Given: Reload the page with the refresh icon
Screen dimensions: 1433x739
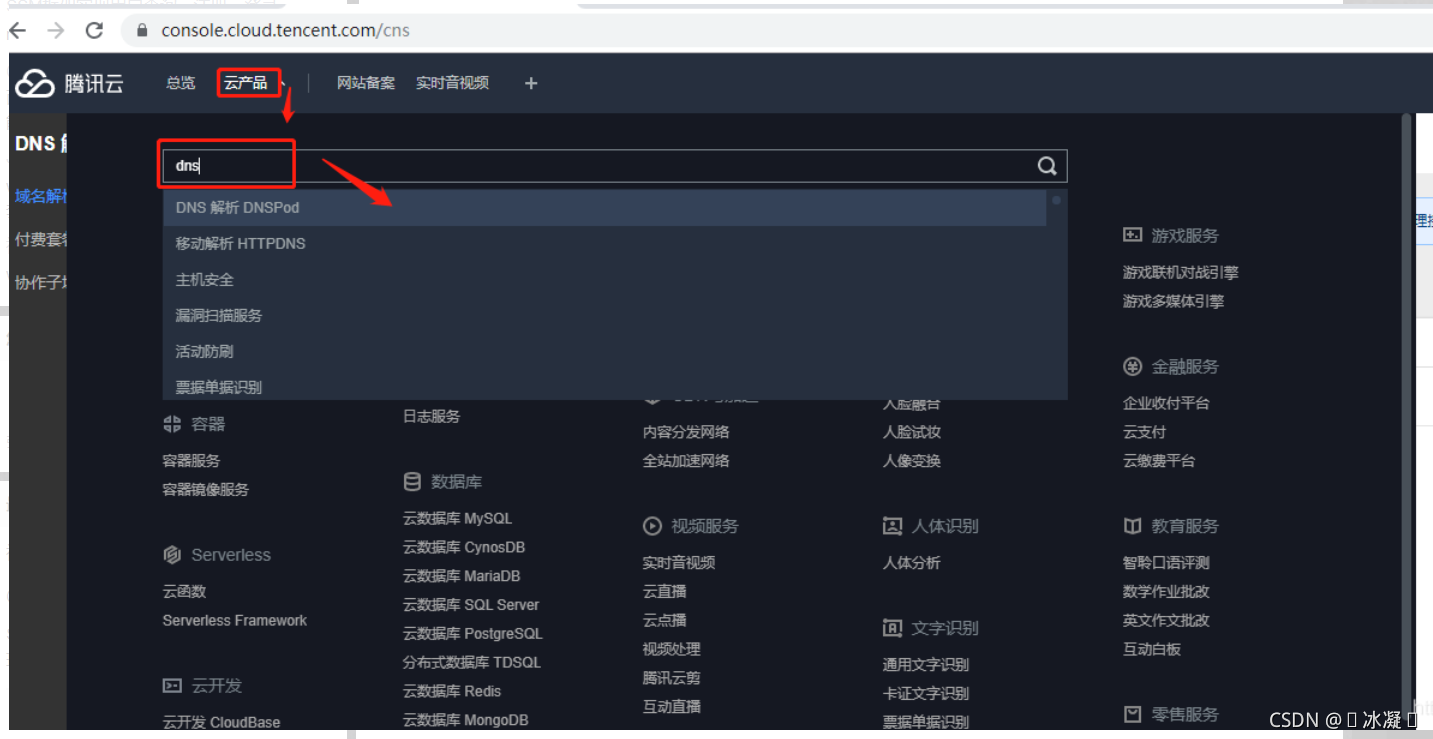Looking at the screenshot, I should [x=95, y=31].
